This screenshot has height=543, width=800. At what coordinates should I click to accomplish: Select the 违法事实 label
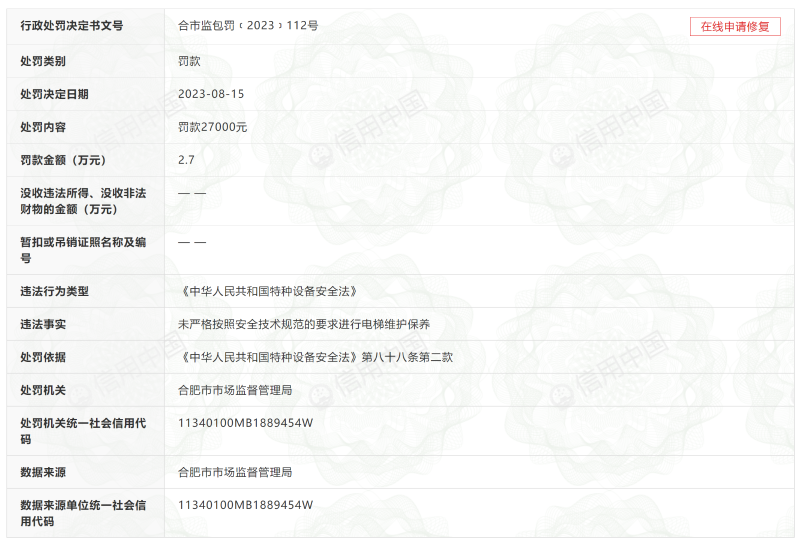pos(43,324)
